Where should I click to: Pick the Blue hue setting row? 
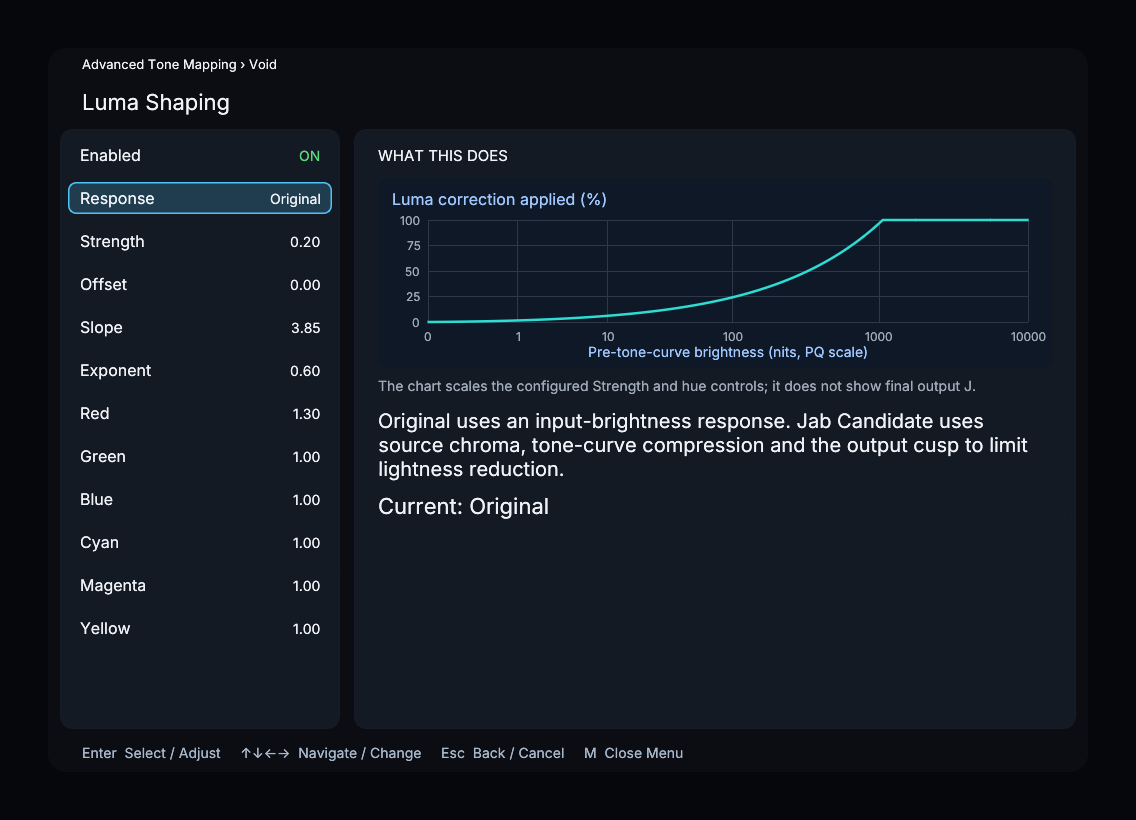tap(200, 499)
